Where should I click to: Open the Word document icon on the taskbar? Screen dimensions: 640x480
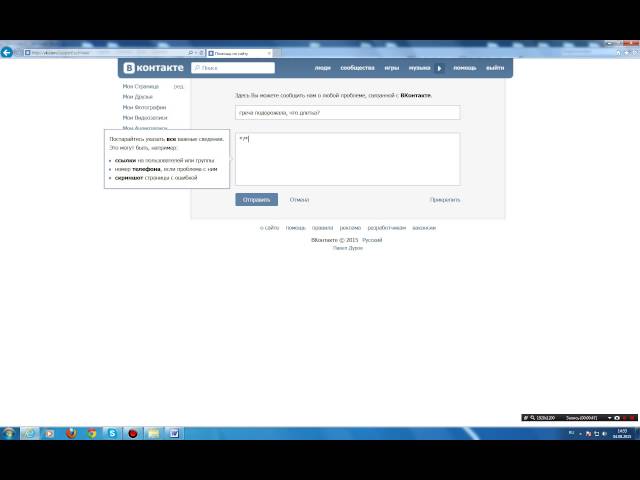174,433
